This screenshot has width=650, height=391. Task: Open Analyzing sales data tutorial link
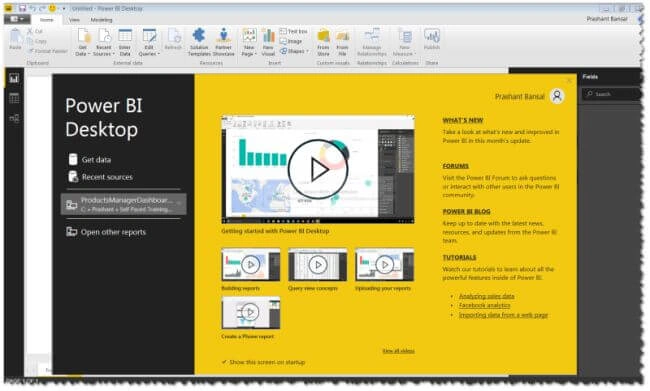point(487,296)
